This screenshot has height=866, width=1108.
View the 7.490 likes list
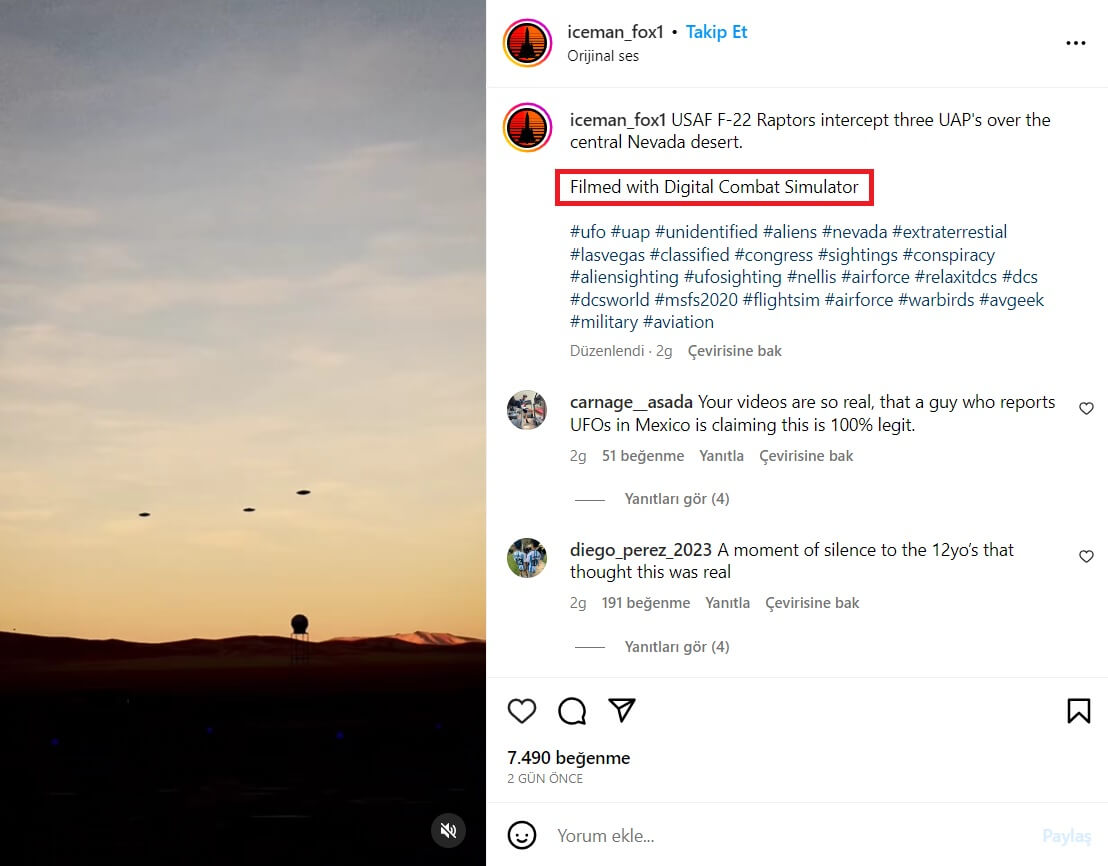point(568,758)
